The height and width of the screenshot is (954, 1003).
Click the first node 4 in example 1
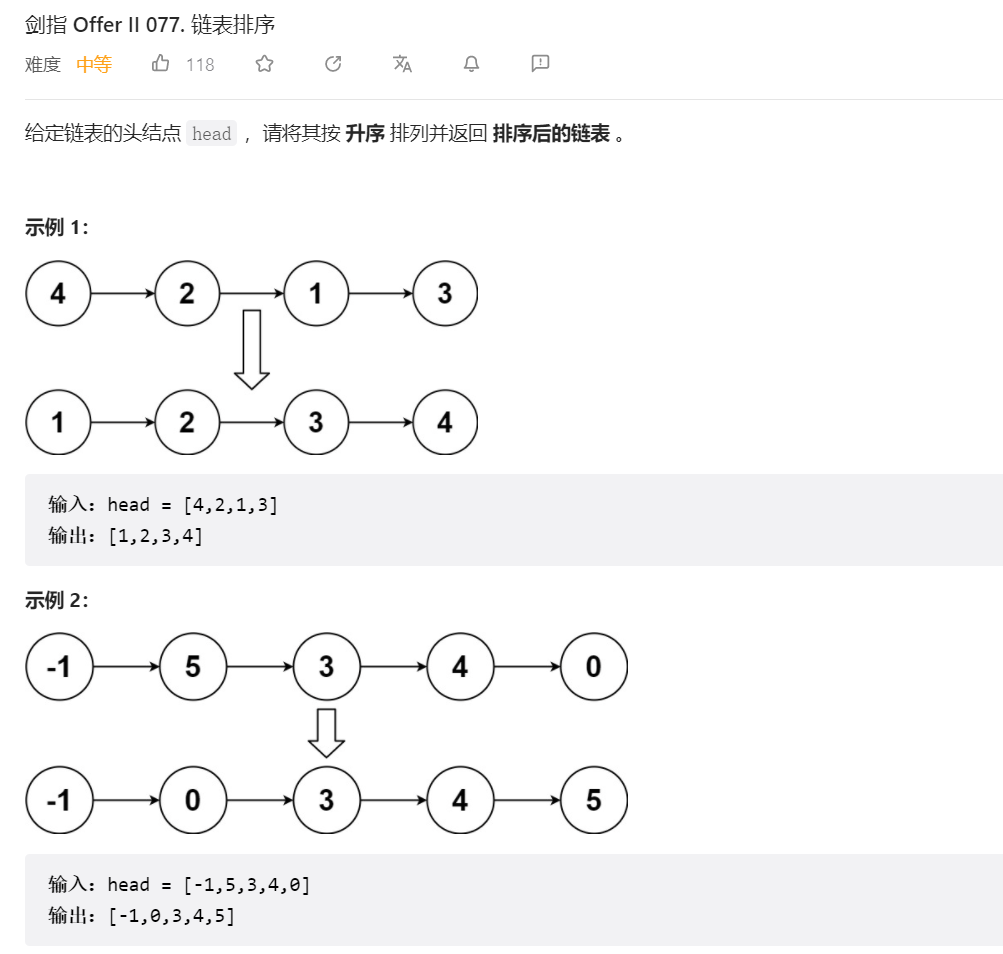(x=58, y=294)
